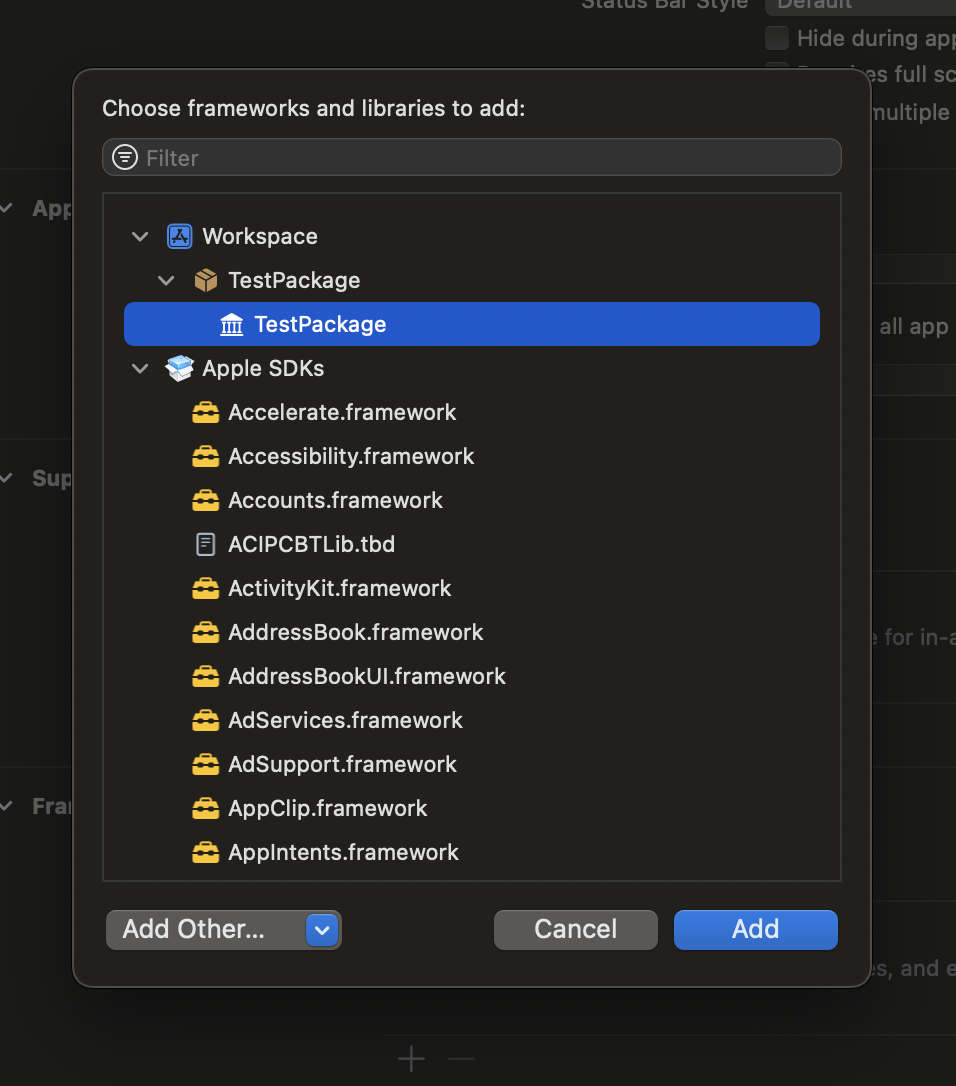Collapse the TestPackage disclosure chevron

click(x=166, y=280)
